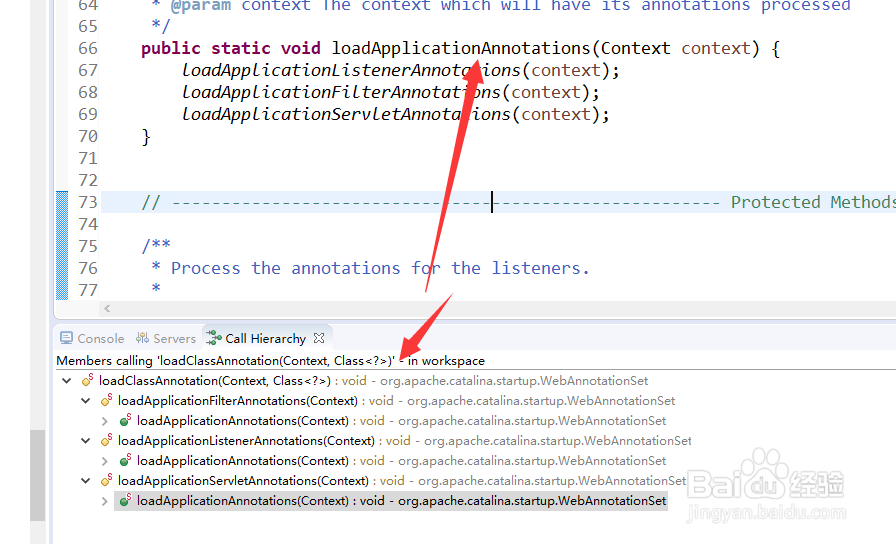Click the 'Protected Methods' comment text
The width and height of the screenshot is (896, 544).
[813, 202]
